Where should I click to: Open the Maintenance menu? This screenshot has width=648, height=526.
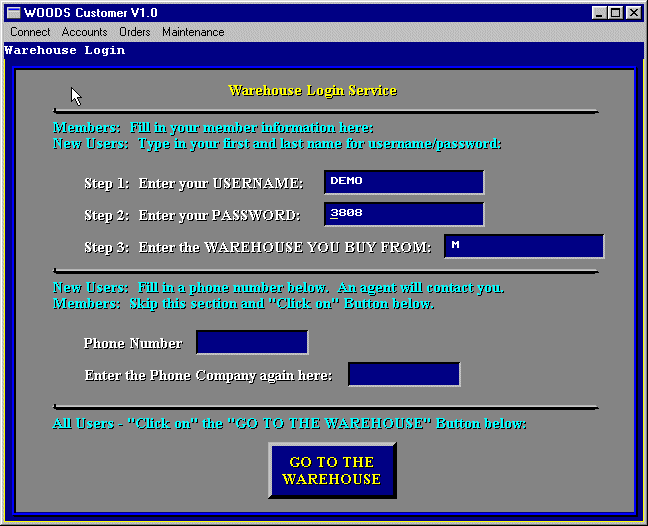coord(193,32)
